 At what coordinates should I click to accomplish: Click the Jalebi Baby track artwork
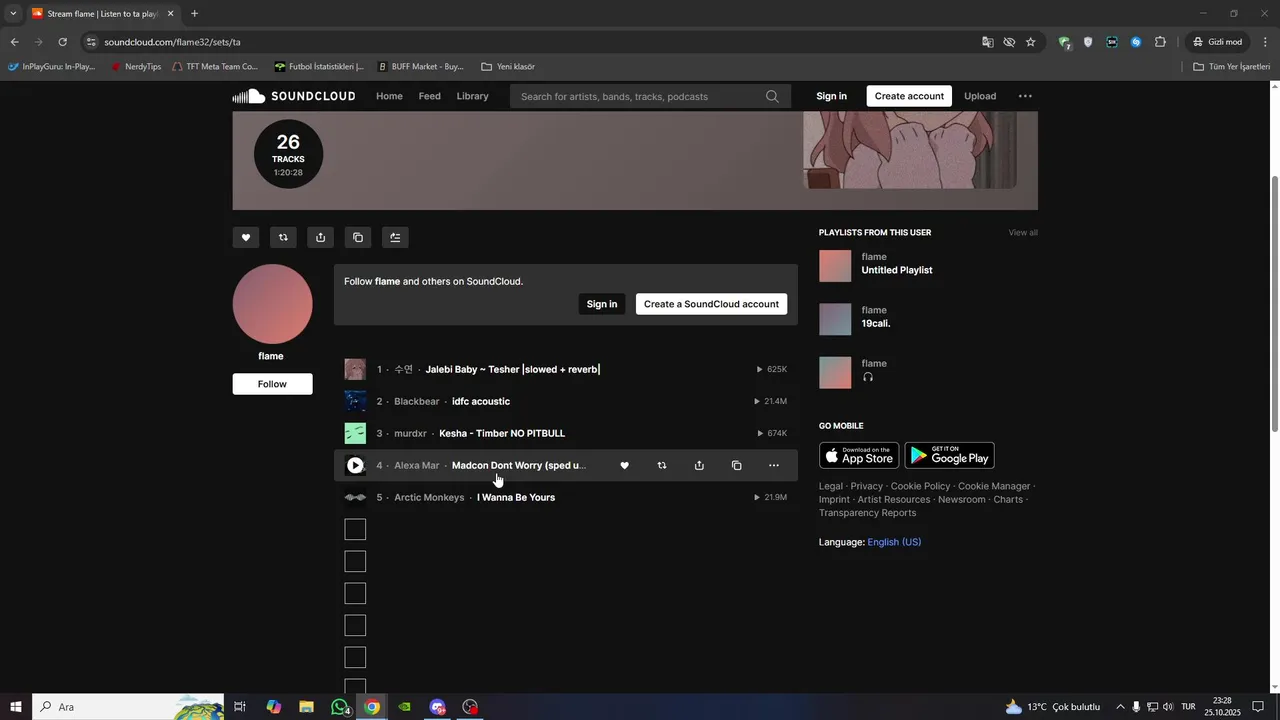(x=355, y=369)
